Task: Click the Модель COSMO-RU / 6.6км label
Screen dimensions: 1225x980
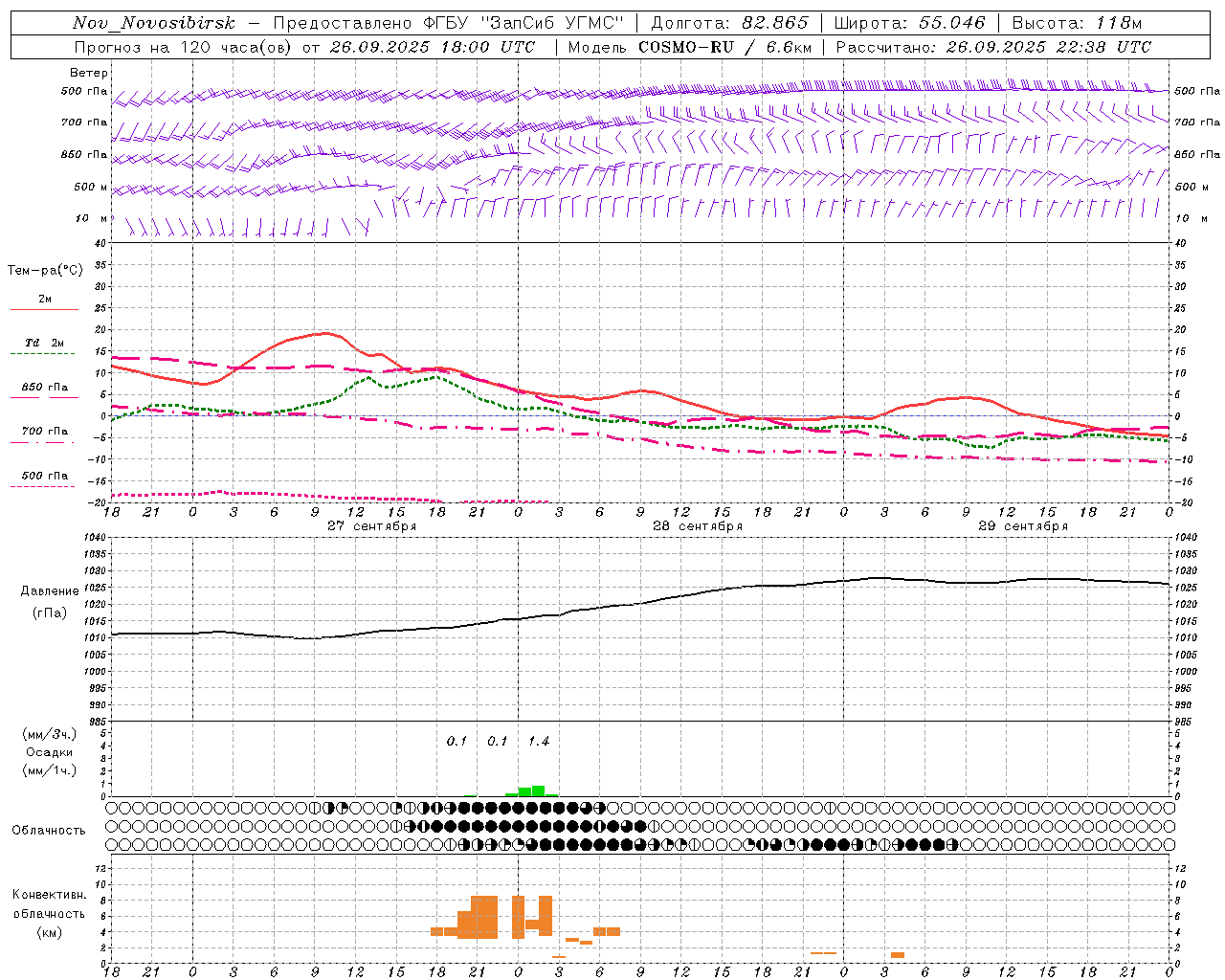Action: (690, 47)
